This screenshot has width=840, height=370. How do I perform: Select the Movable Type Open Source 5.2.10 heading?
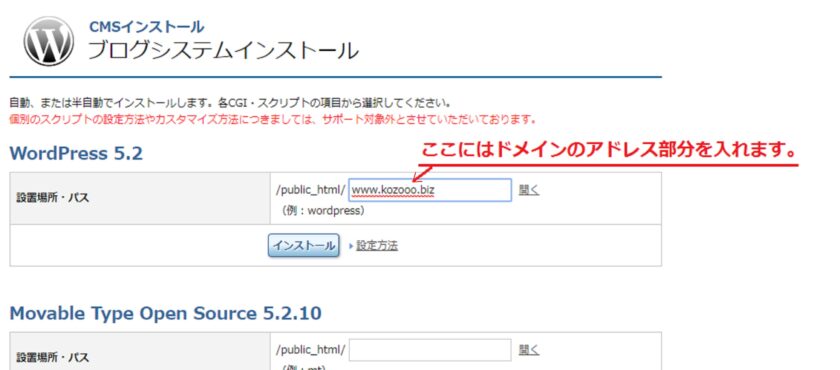(x=166, y=313)
